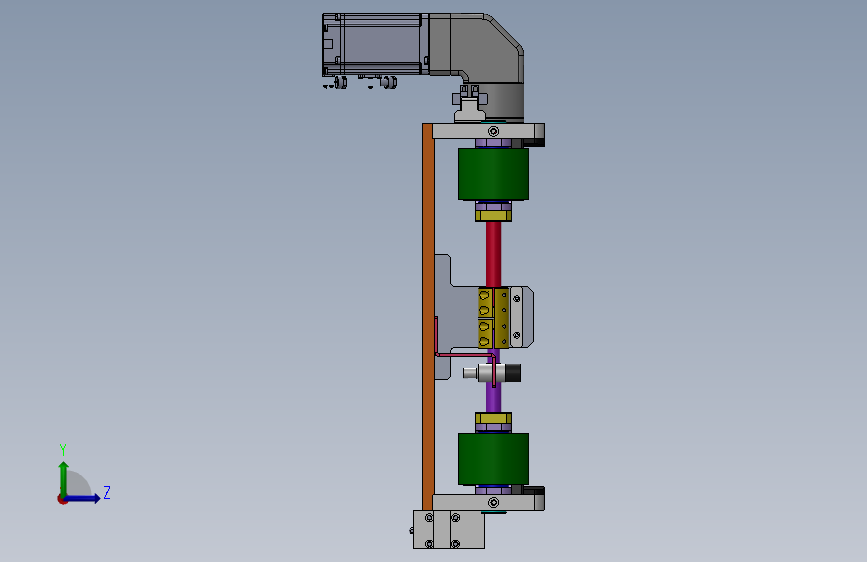Select the upper gray mounting plate
867x562 pixels.
click(488, 131)
